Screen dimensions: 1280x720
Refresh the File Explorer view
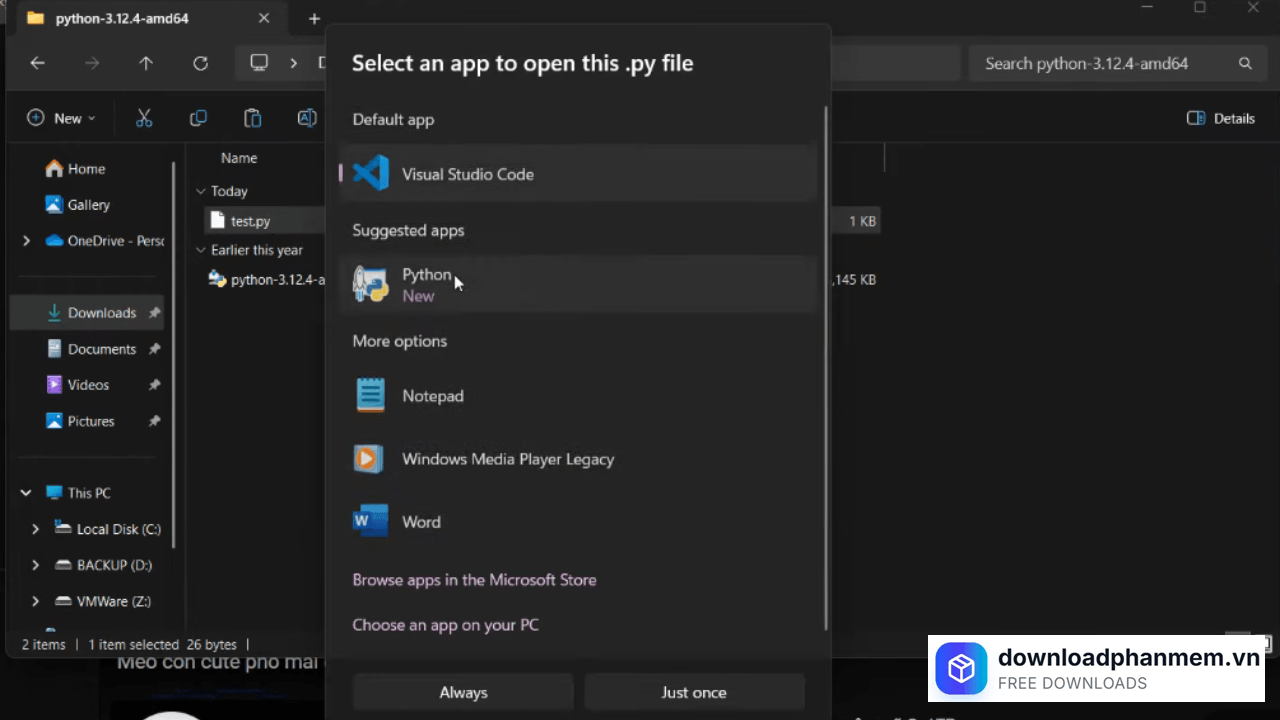(x=200, y=63)
